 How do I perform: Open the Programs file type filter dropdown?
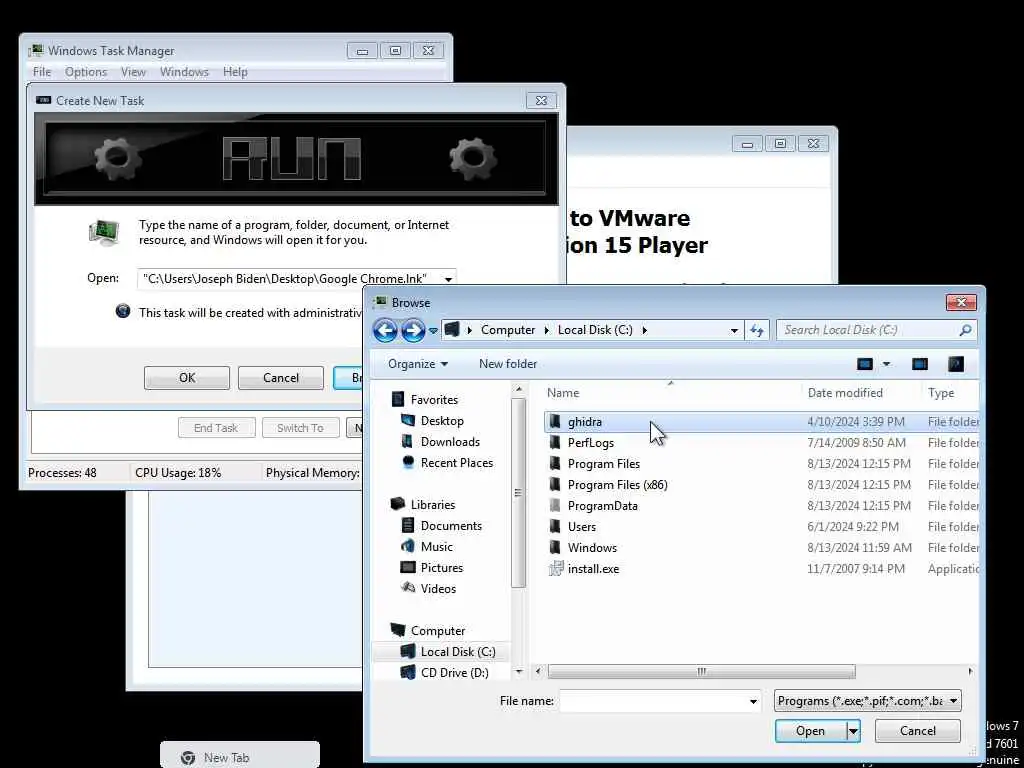point(867,701)
